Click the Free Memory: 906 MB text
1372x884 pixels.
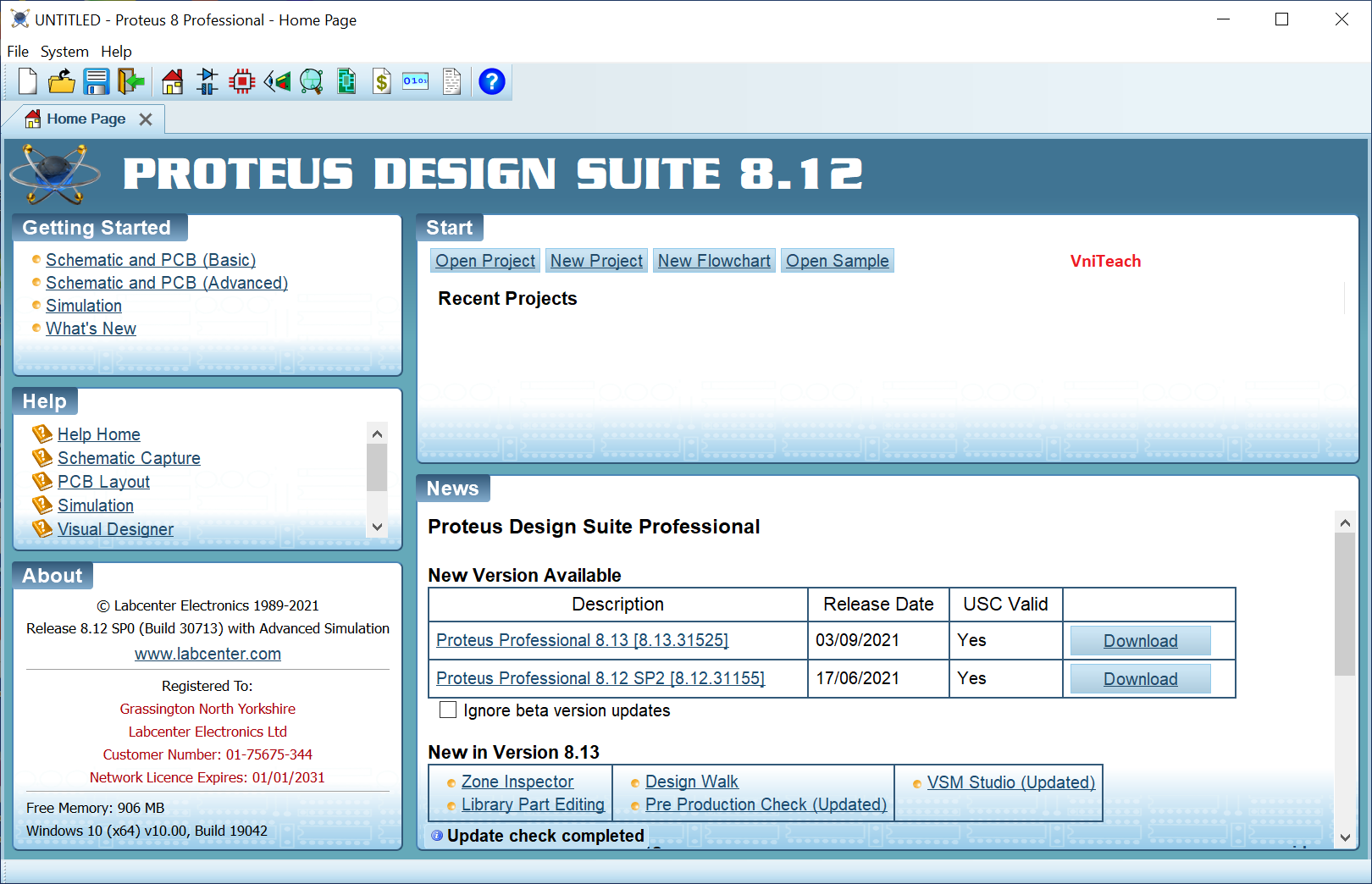click(x=96, y=808)
